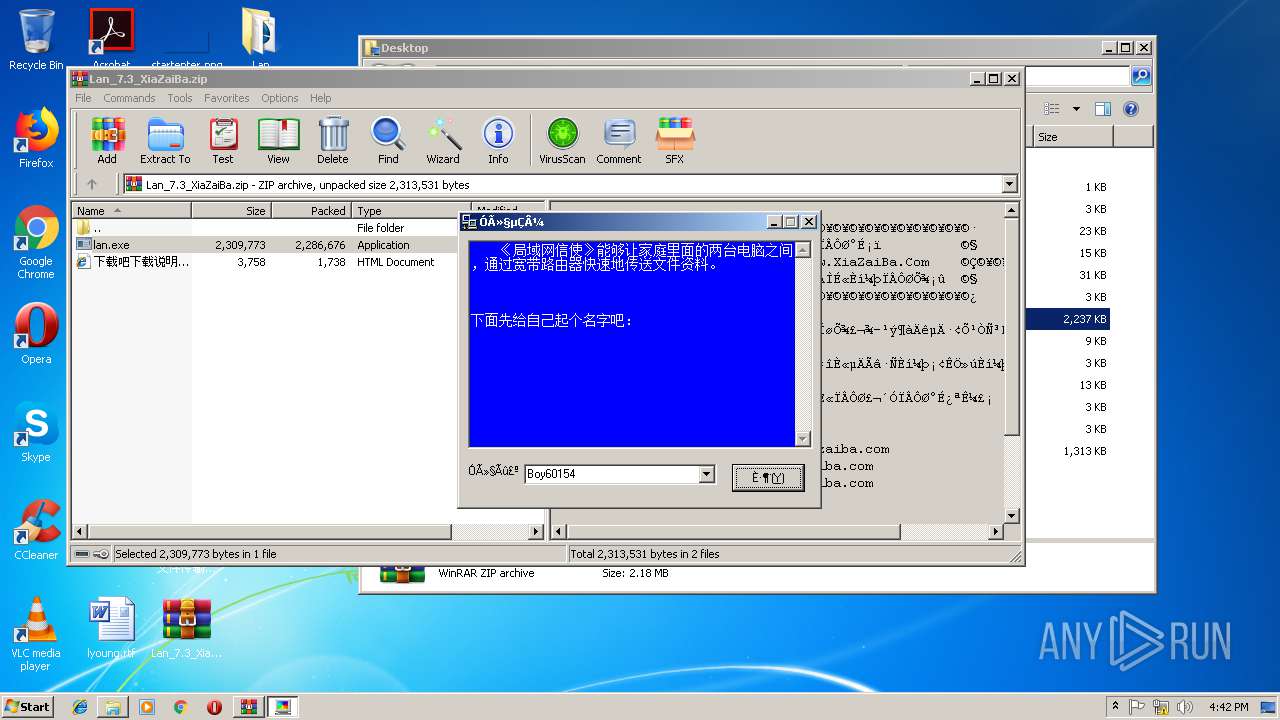Image resolution: width=1280 pixels, height=720 pixels.
Task: Open Lan_7.3_Xia... archive on desktop
Action: pos(187,628)
